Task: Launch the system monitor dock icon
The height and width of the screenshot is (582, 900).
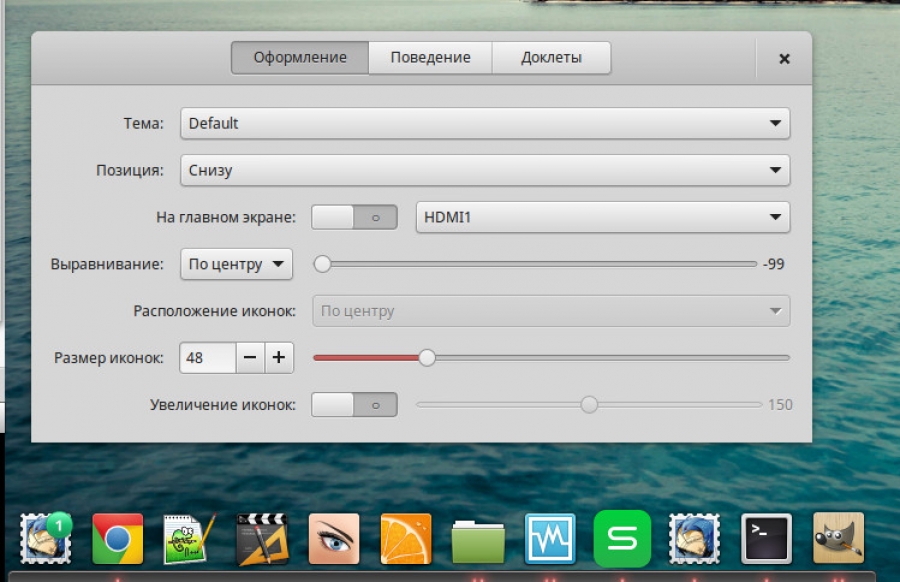Action: click(550, 539)
